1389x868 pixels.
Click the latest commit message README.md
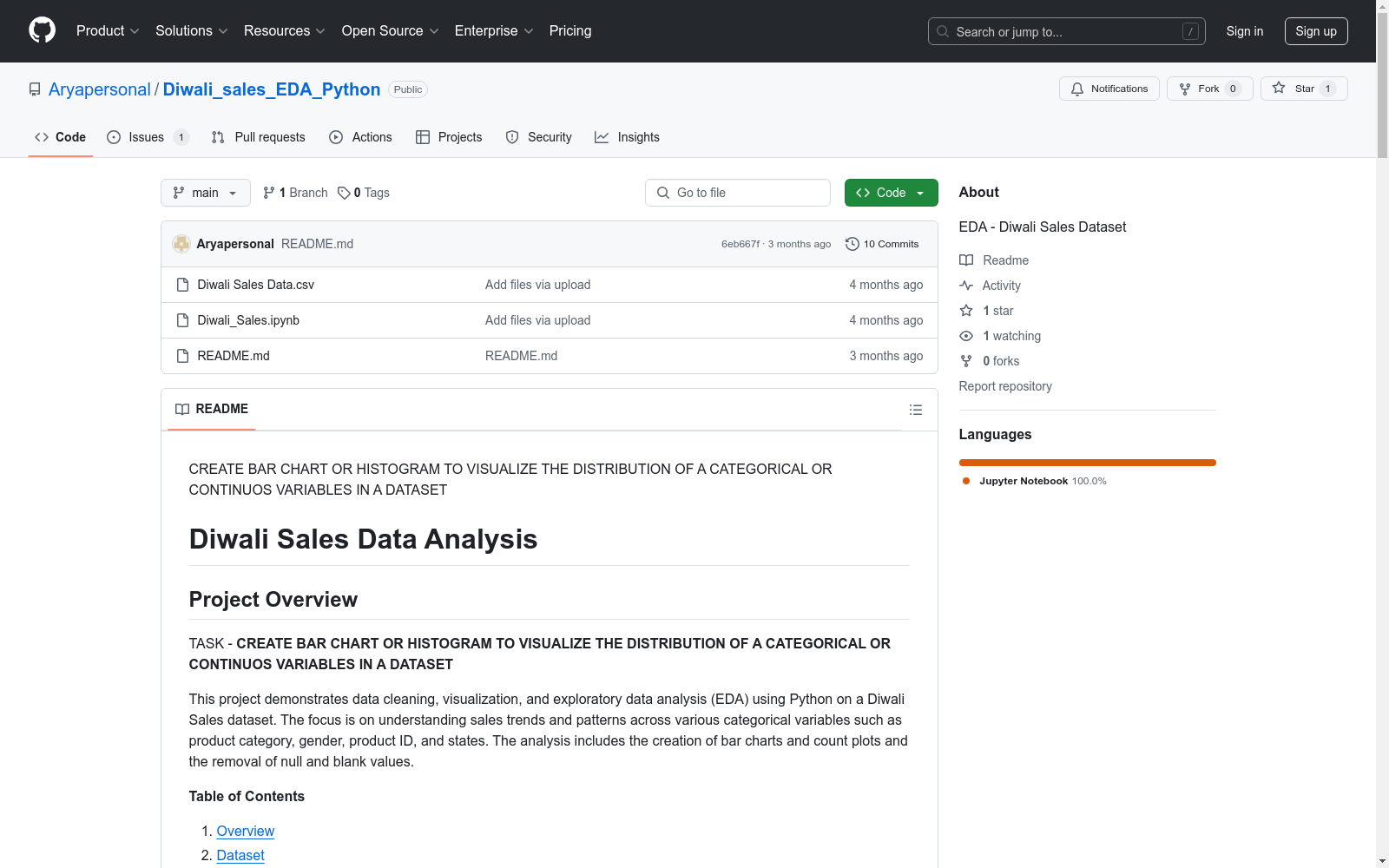point(317,244)
